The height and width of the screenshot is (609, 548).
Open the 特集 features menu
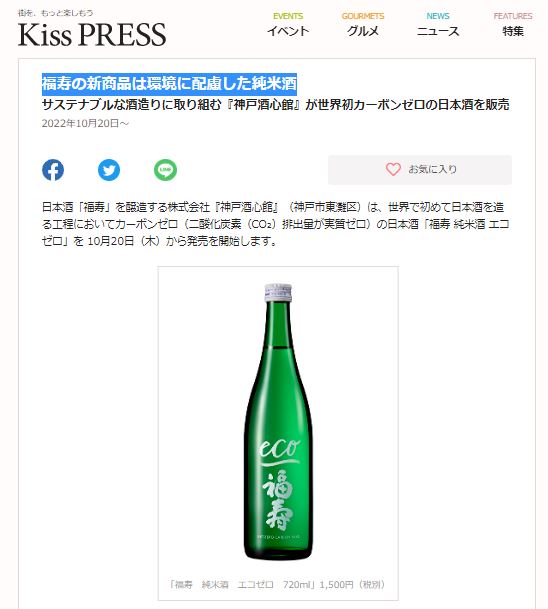[513, 31]
